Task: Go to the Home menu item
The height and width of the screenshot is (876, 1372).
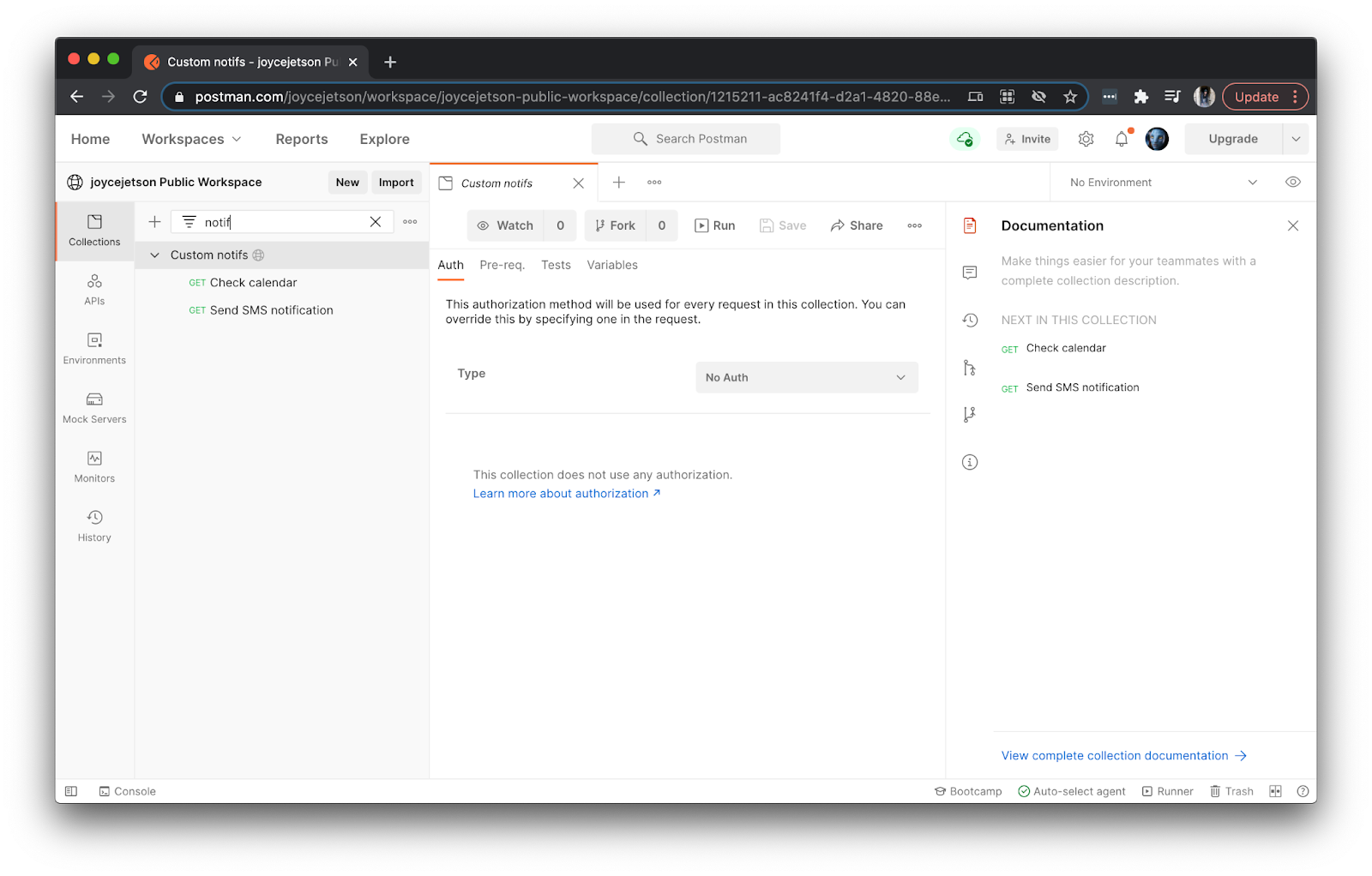Action: 90,139
